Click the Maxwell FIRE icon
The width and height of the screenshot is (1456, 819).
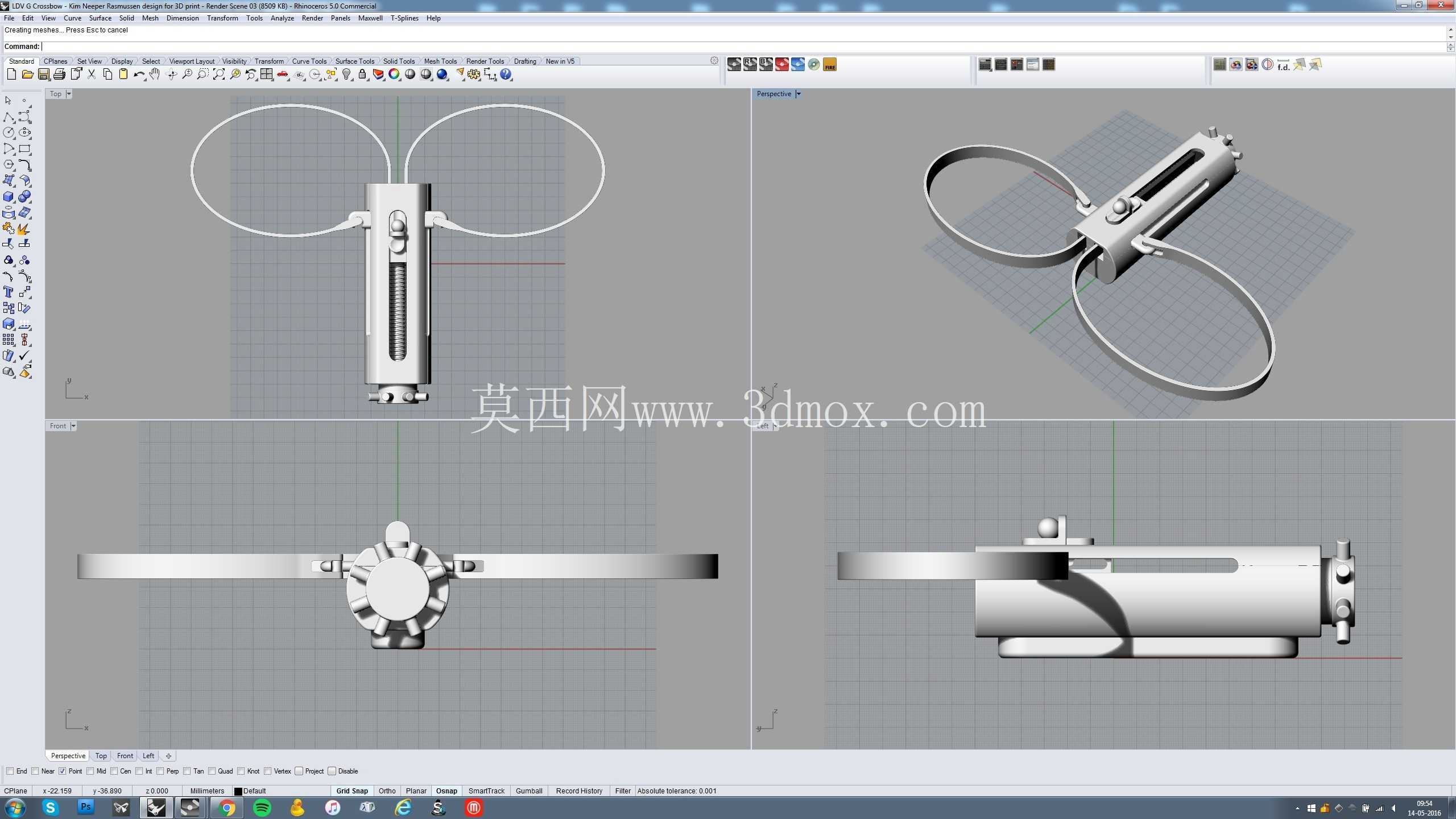point(830,65)
